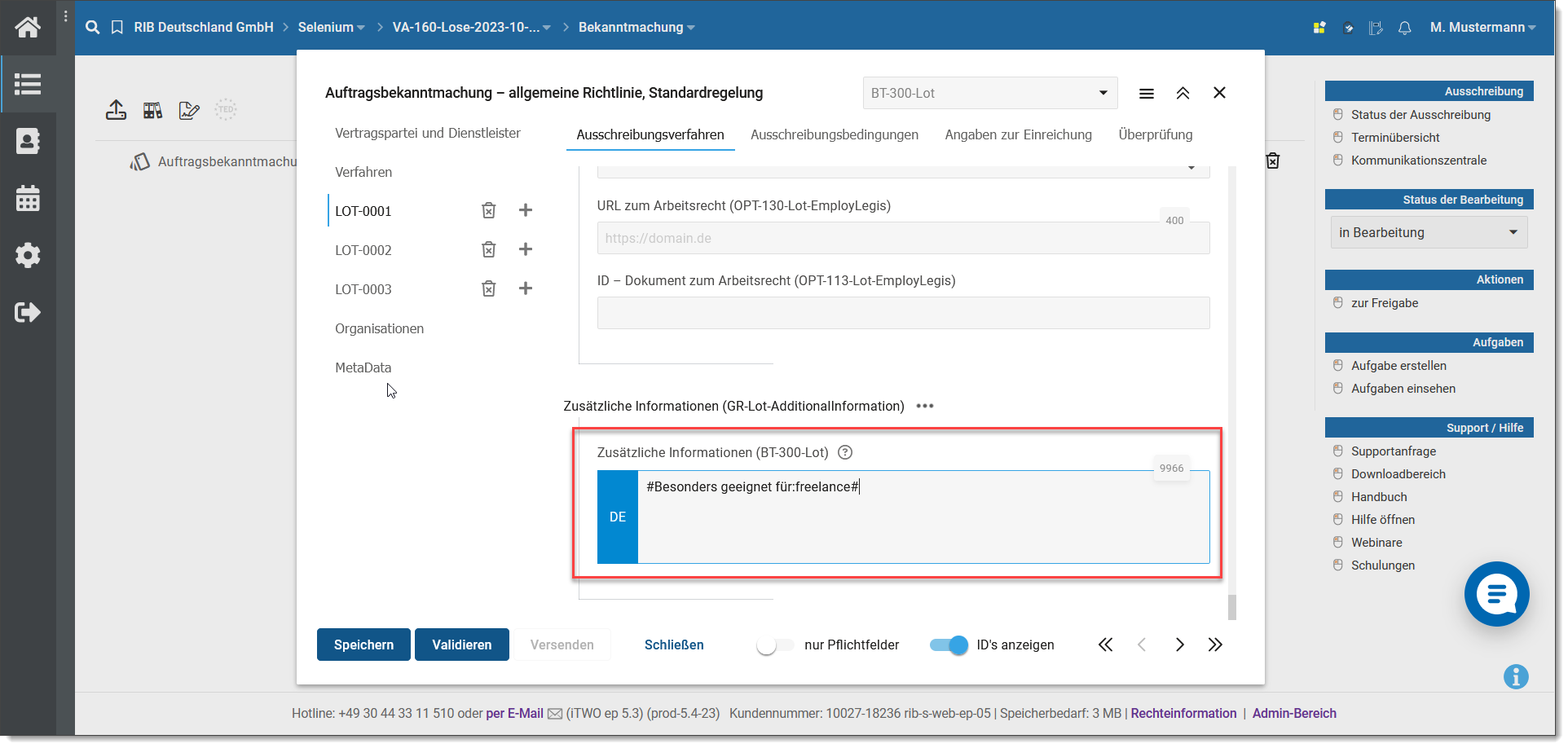Image resolution: width=1568 pixels, height=748 pixels.
Task: Open the in Bearbeitung status dropdown
Action: pyautogui.click(x=1429, y=232)
